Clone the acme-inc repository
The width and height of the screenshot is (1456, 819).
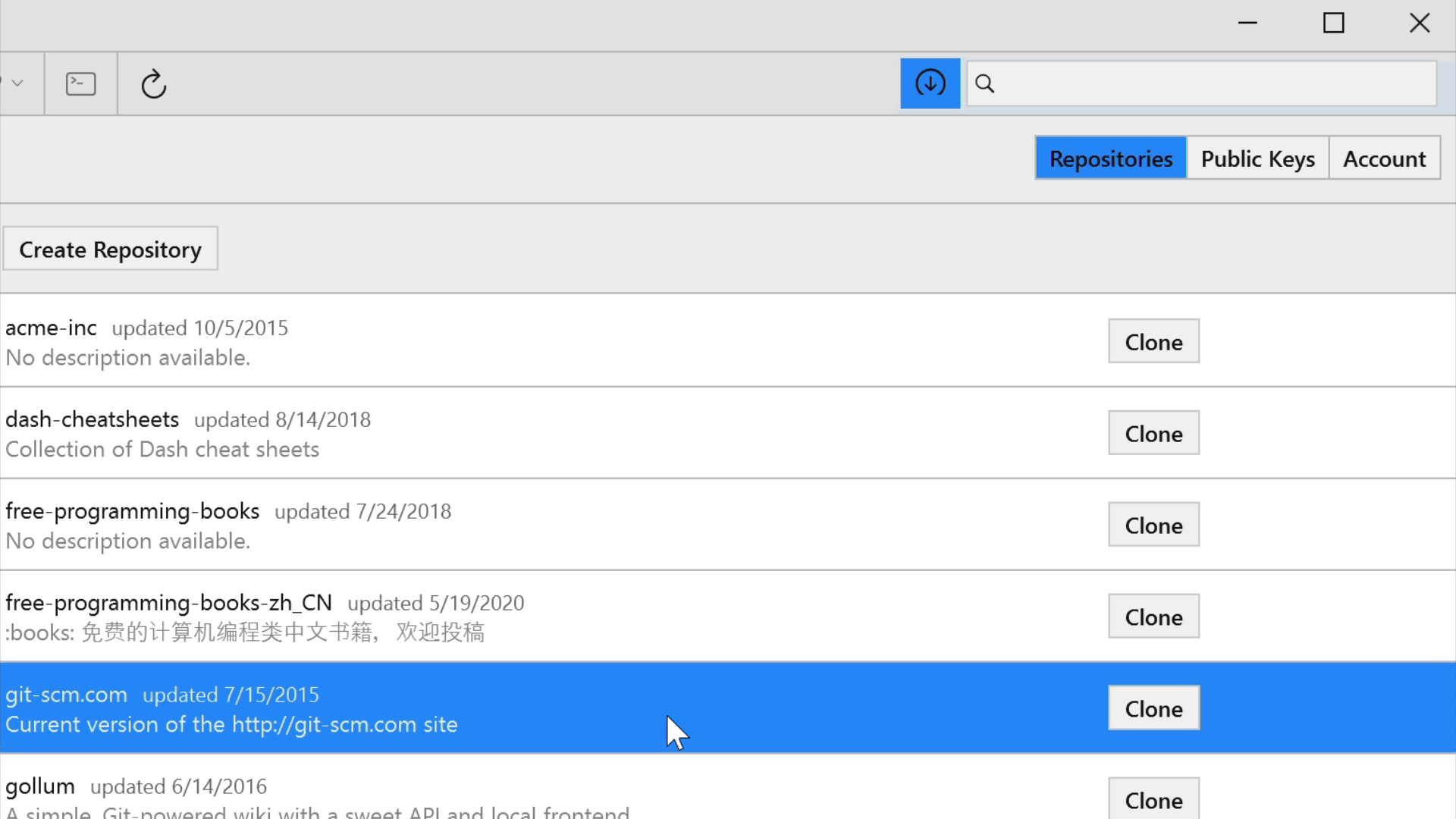click(1153, 341)
